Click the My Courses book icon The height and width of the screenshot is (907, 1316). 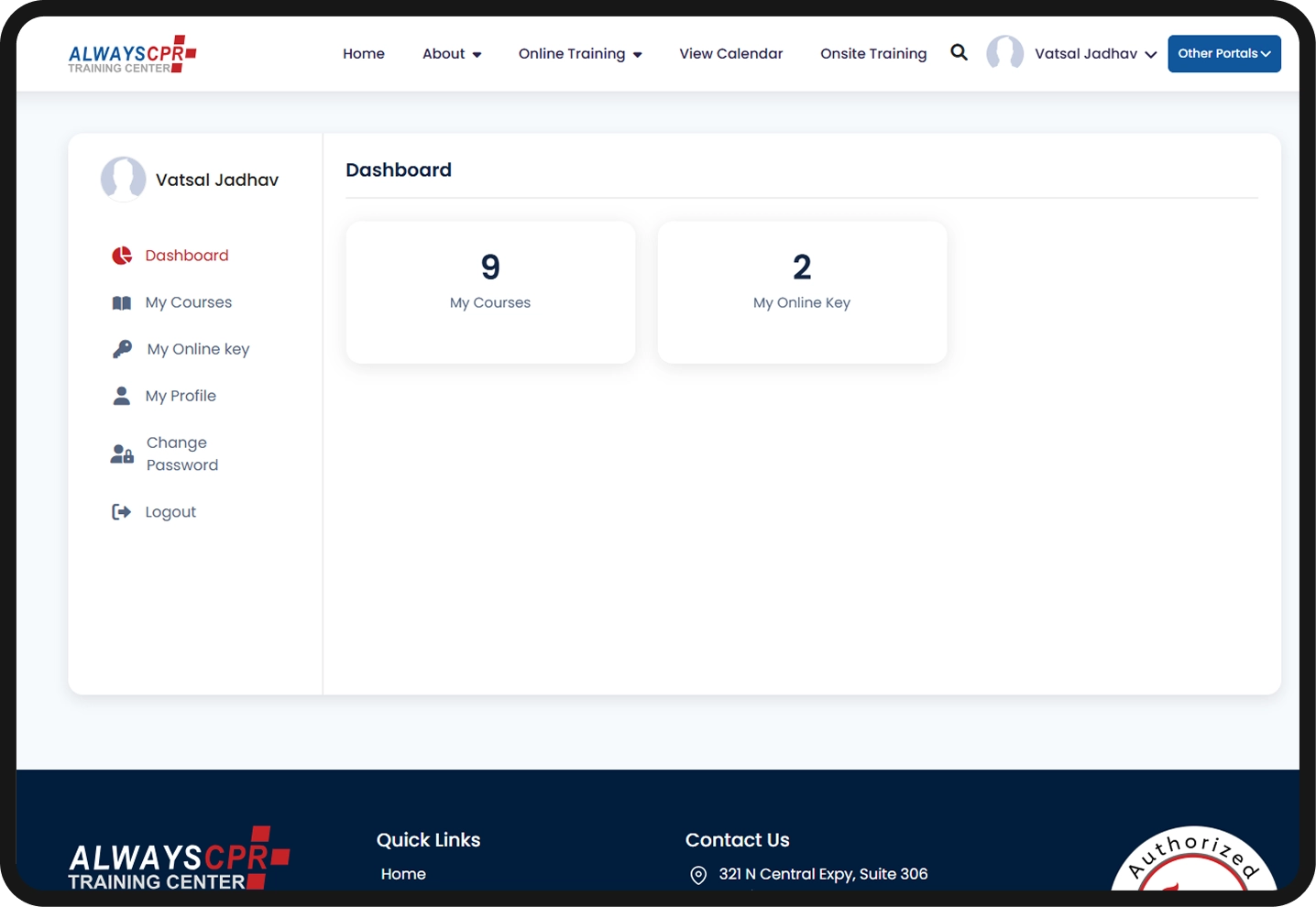tap(122, 302)
